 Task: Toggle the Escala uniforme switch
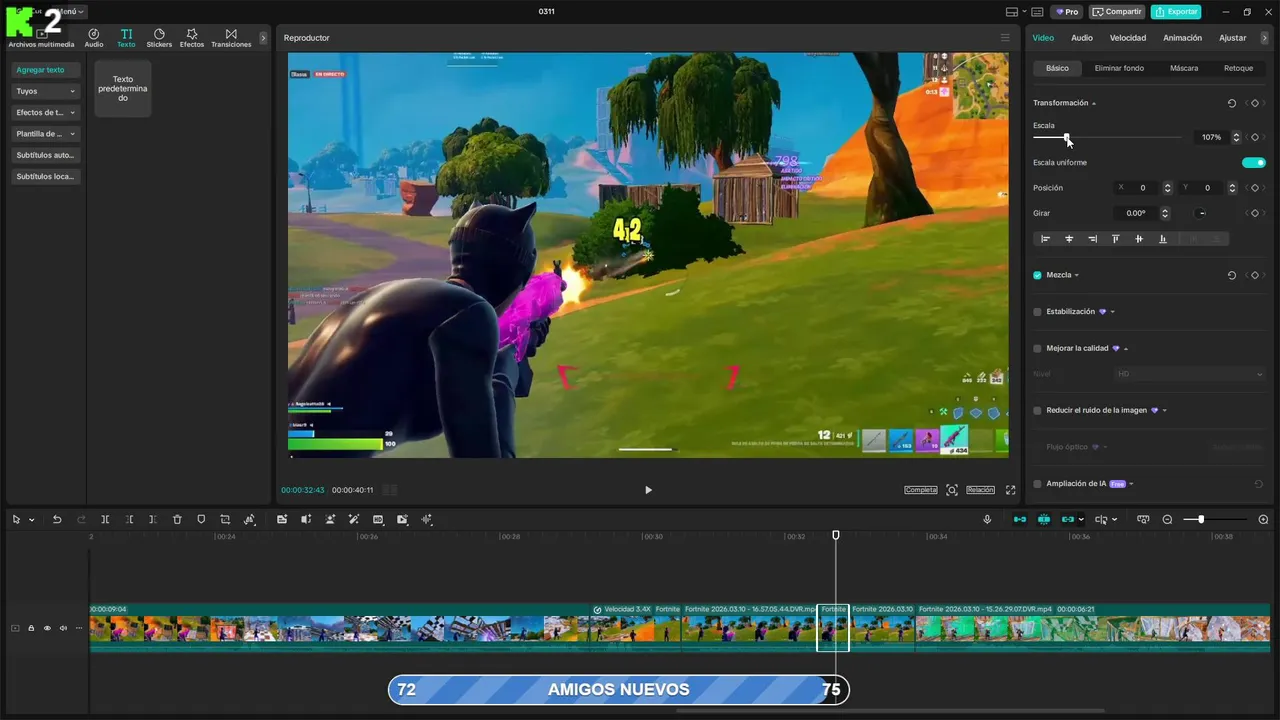pyautogui.click(x=1254, y=162)
